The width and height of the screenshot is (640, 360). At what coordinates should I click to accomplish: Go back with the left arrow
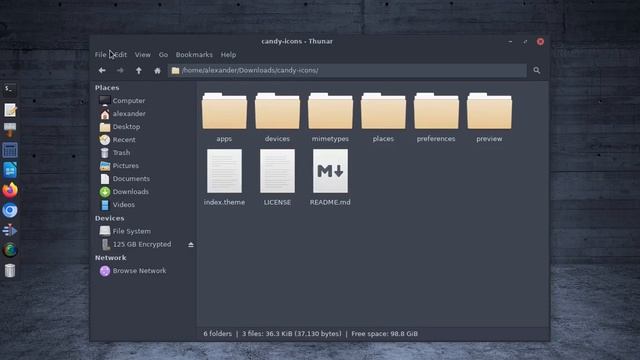[102, 71]
